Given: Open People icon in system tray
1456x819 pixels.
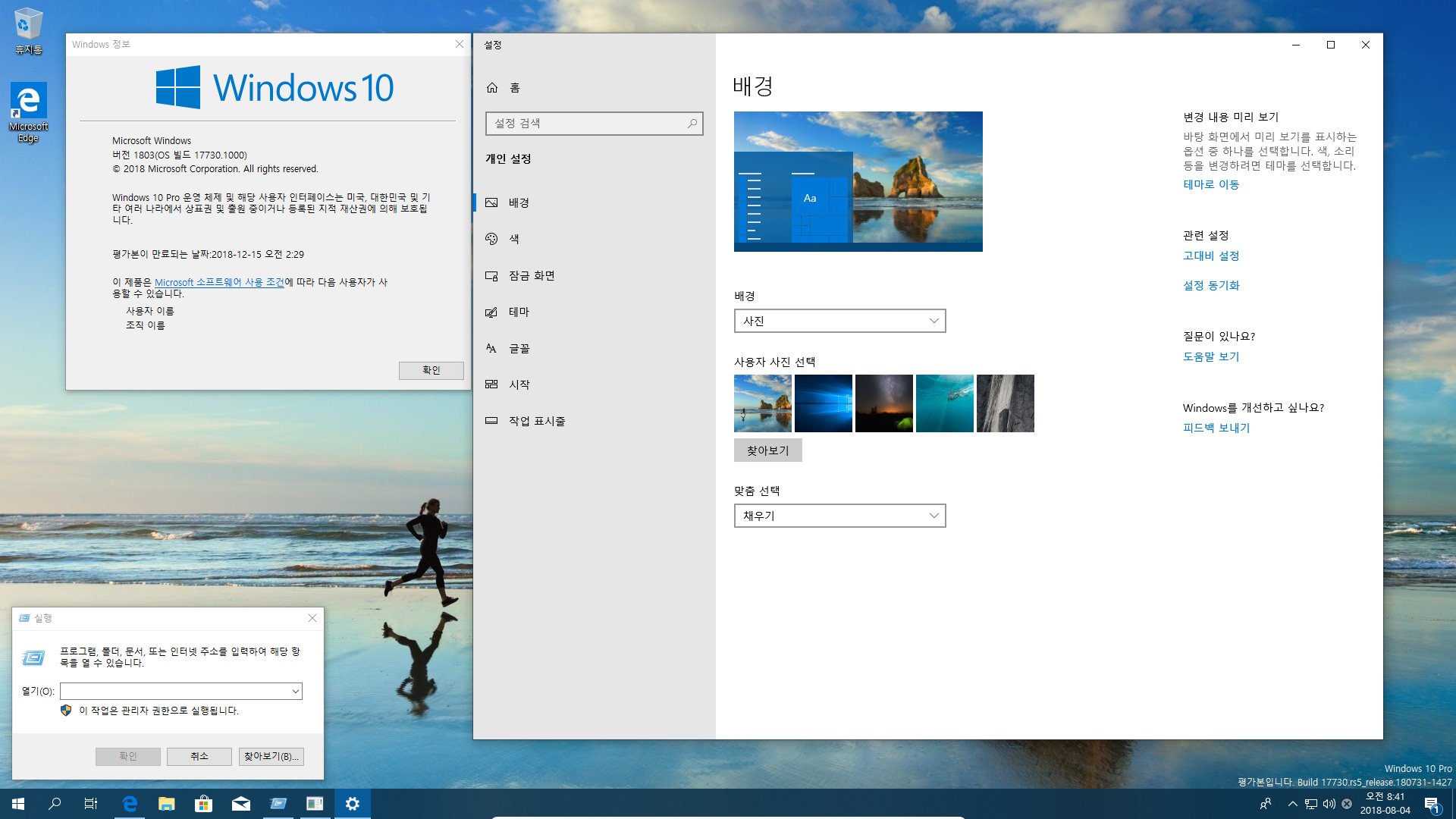Looking at the screenshot, I should 1266,804.
